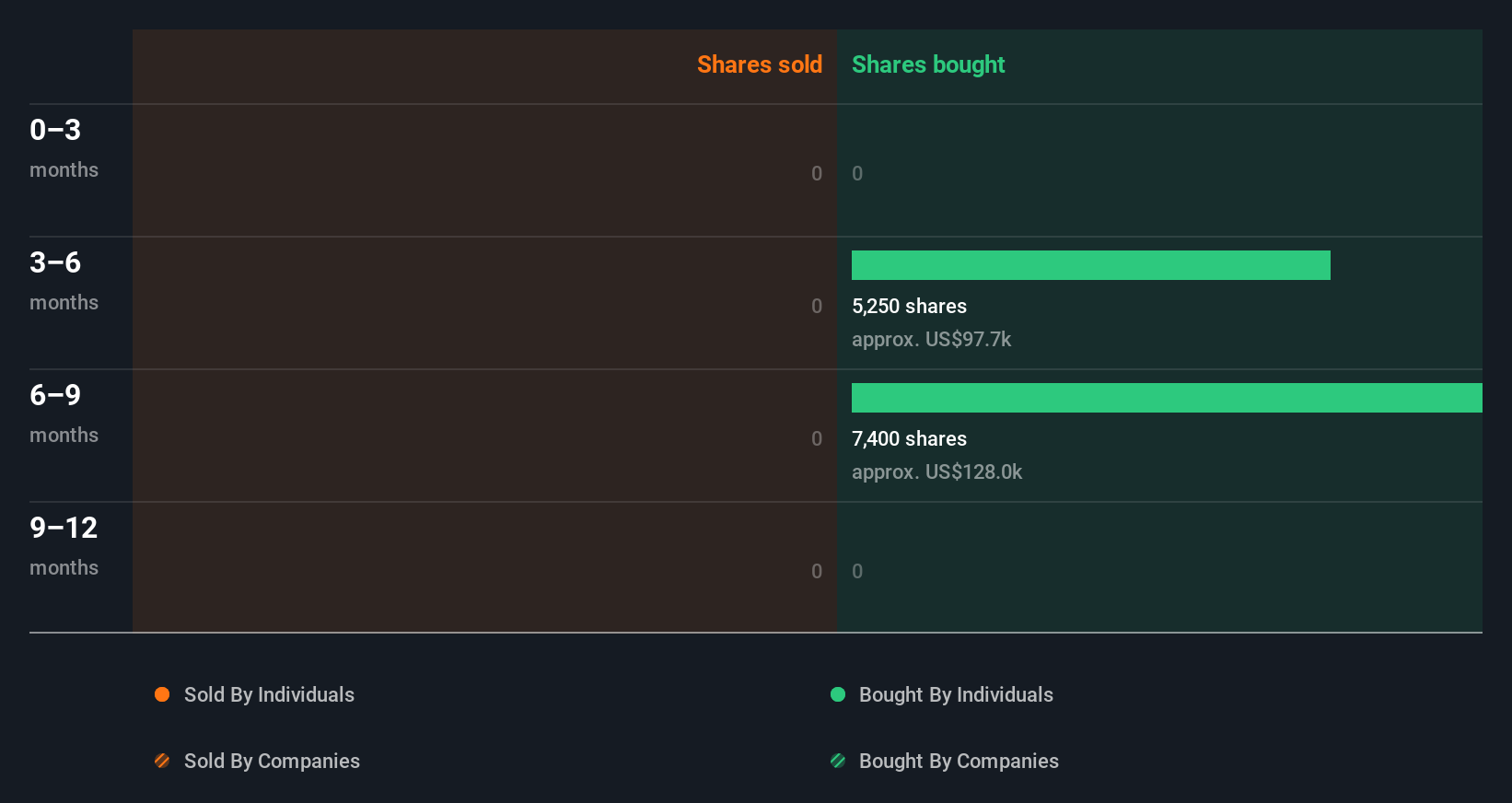Click the 6–9 months shares sold zero
This screenshot has width=1512, height=803.
pos(817,438)
